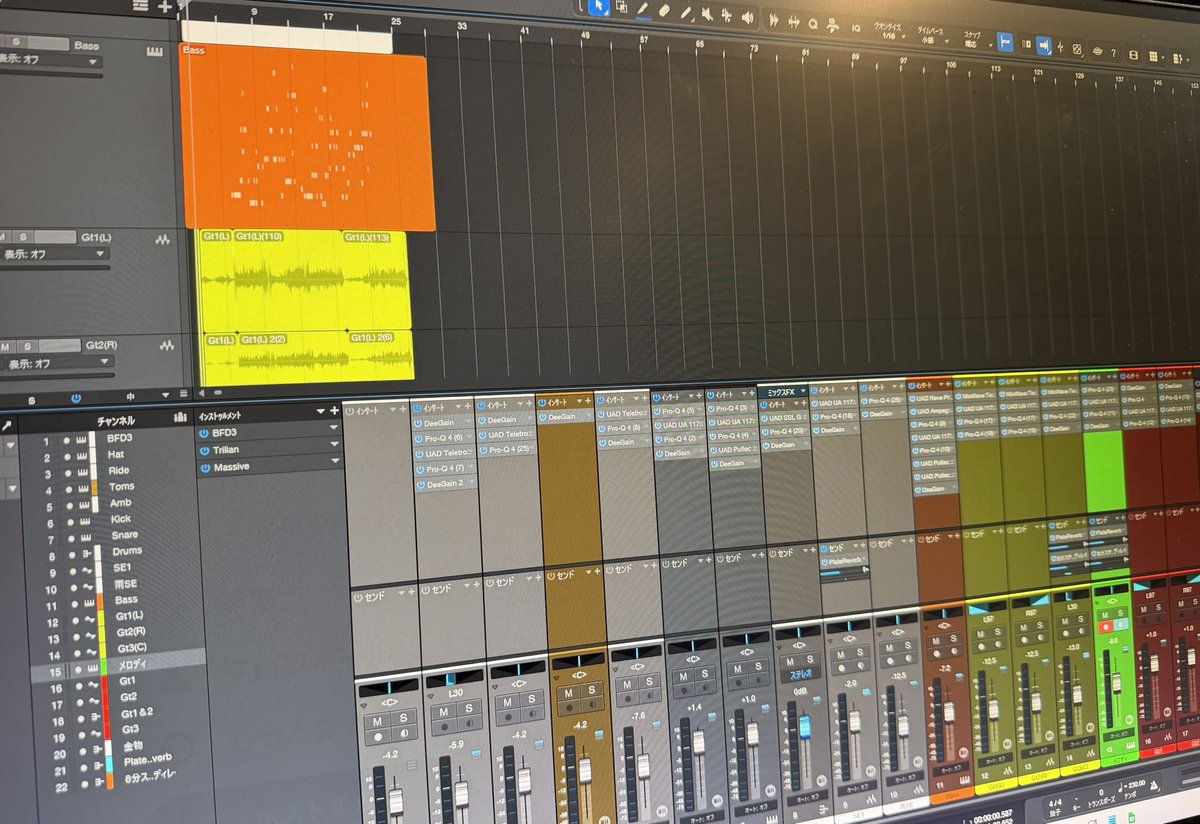Click waveform icon on Gt2(R) track header
Screen dimensions: 1200x824
tap(165, 347)
